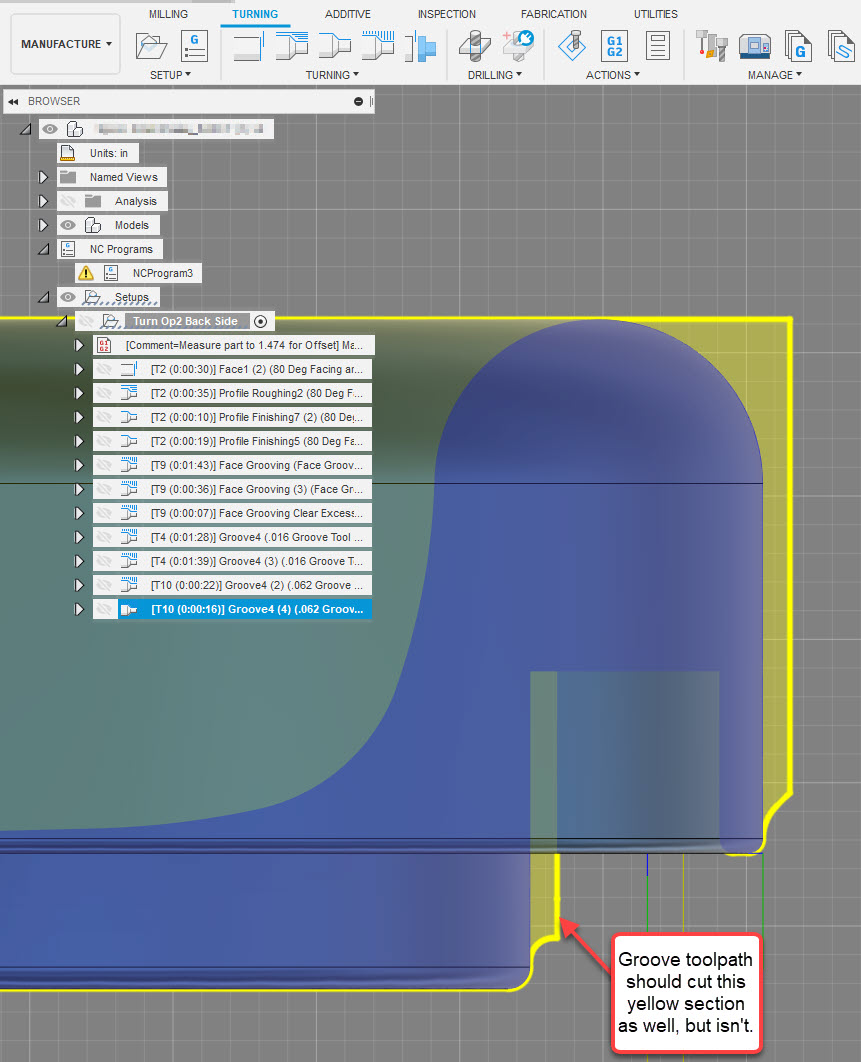The width and height of the screenshot is (861, 1062).
Task: Open the Machine Library icon under Manage
Action: pos(754,45)
